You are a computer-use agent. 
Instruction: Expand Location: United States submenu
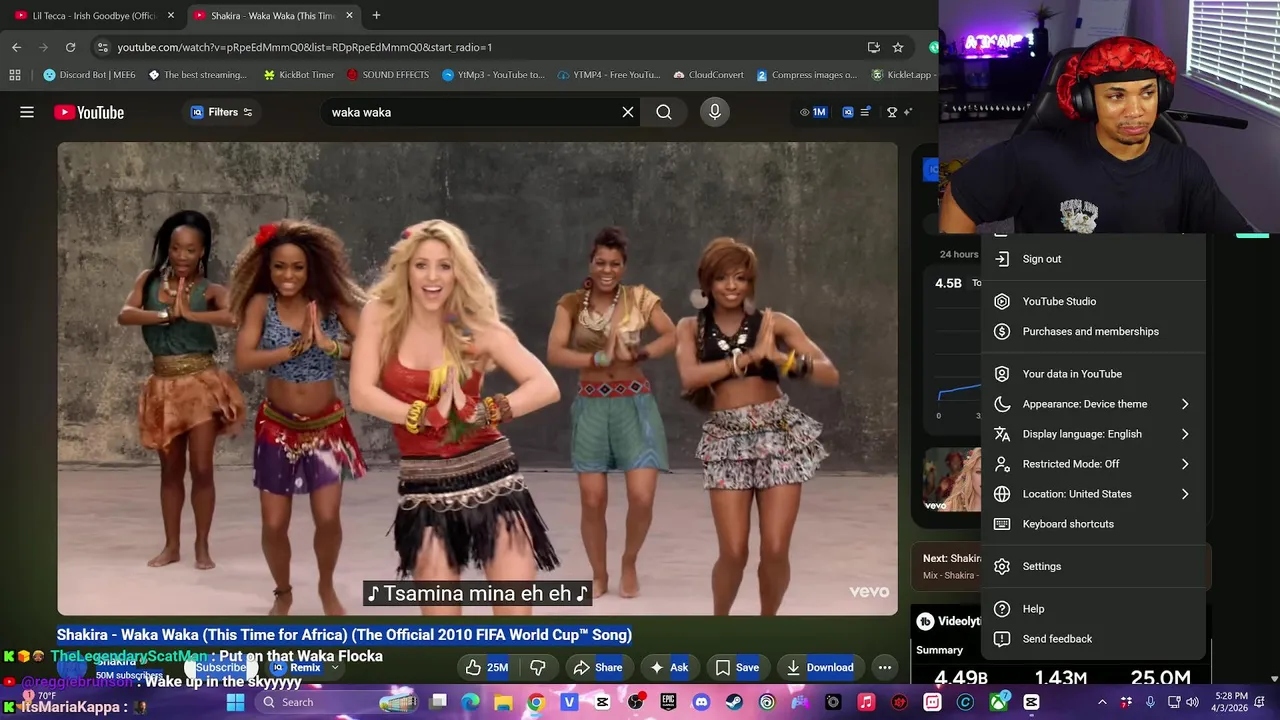(1093, 494)
